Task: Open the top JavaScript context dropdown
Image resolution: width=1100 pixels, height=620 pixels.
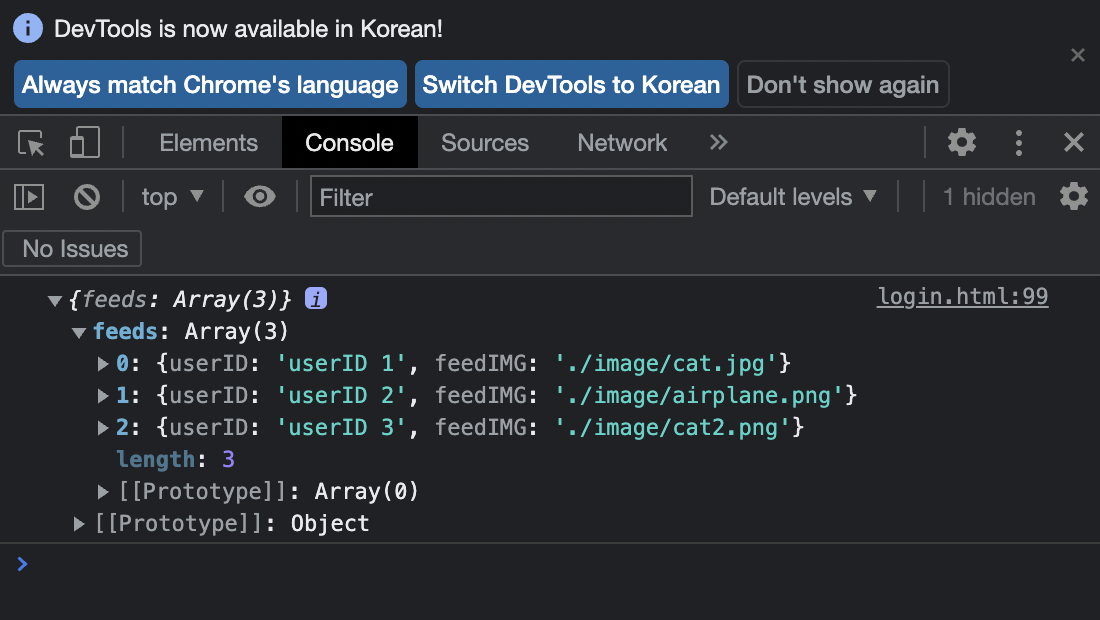Action: pyautogui.click(x=173, y=197)
